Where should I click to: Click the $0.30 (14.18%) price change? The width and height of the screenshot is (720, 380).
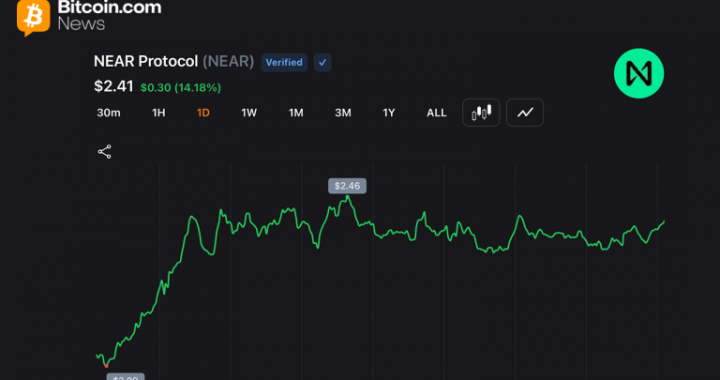coord(180,87)
